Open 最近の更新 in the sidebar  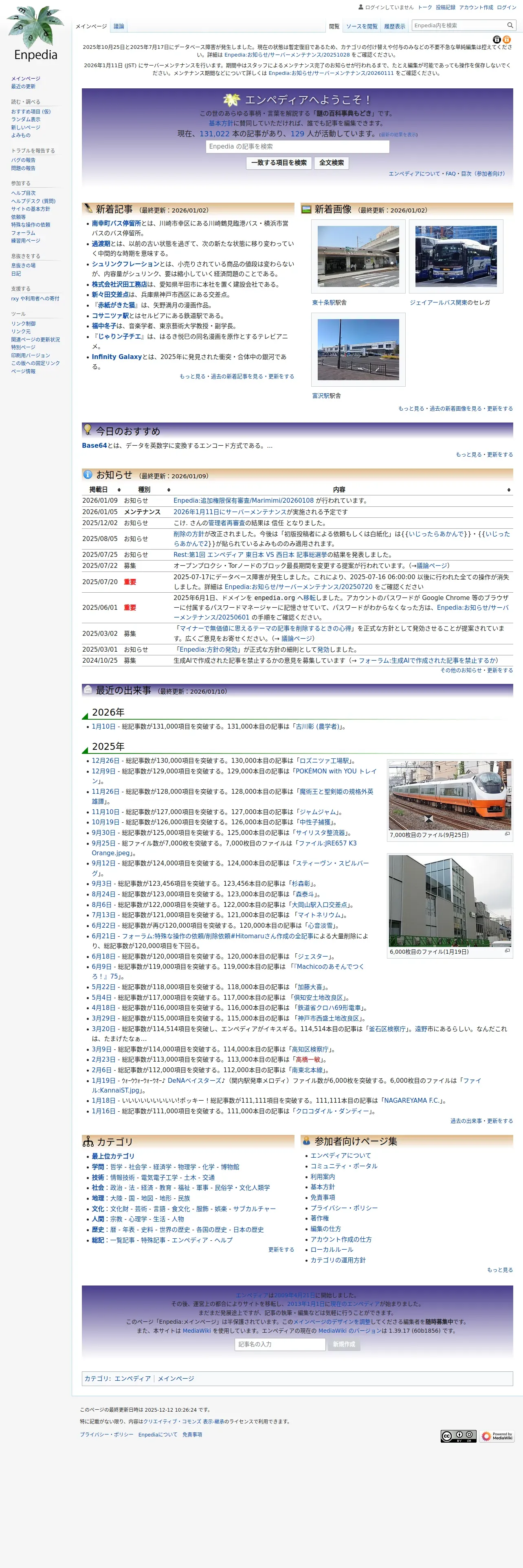23,86
